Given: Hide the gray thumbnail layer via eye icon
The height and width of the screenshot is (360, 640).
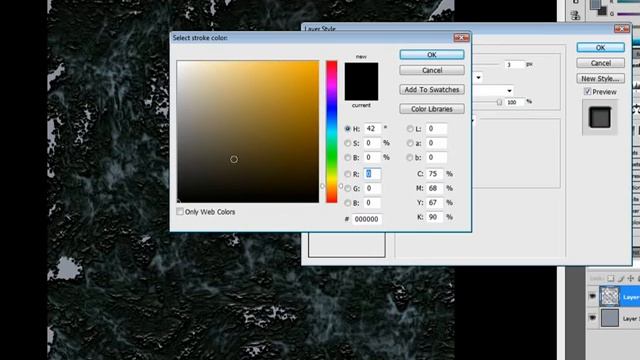Looking at the screenshot, I should point(593,318).
